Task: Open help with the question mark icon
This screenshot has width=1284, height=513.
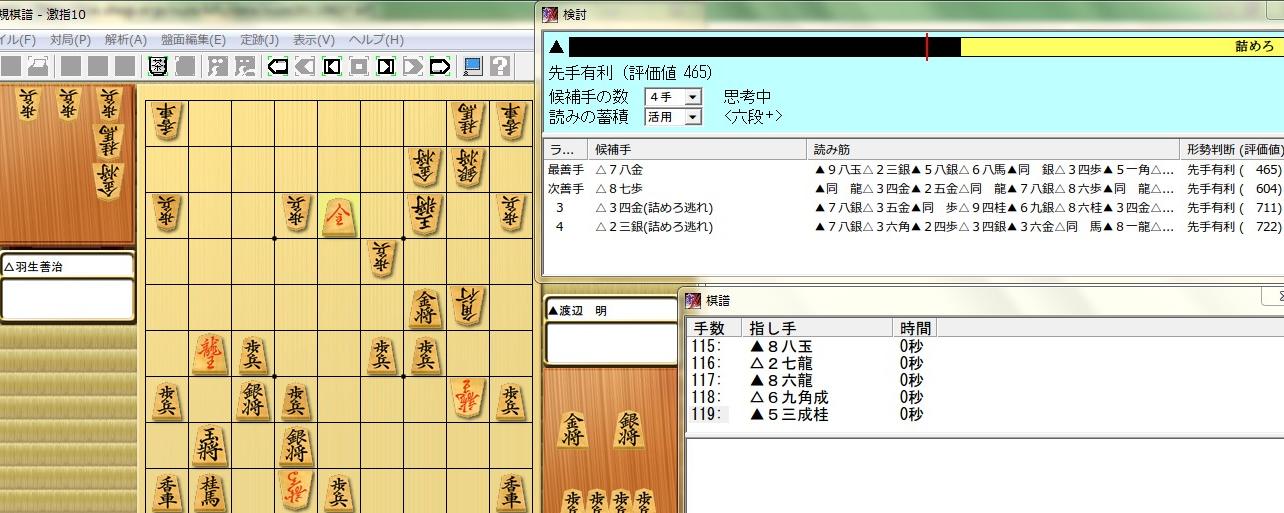Action: [x=499, y=66]
